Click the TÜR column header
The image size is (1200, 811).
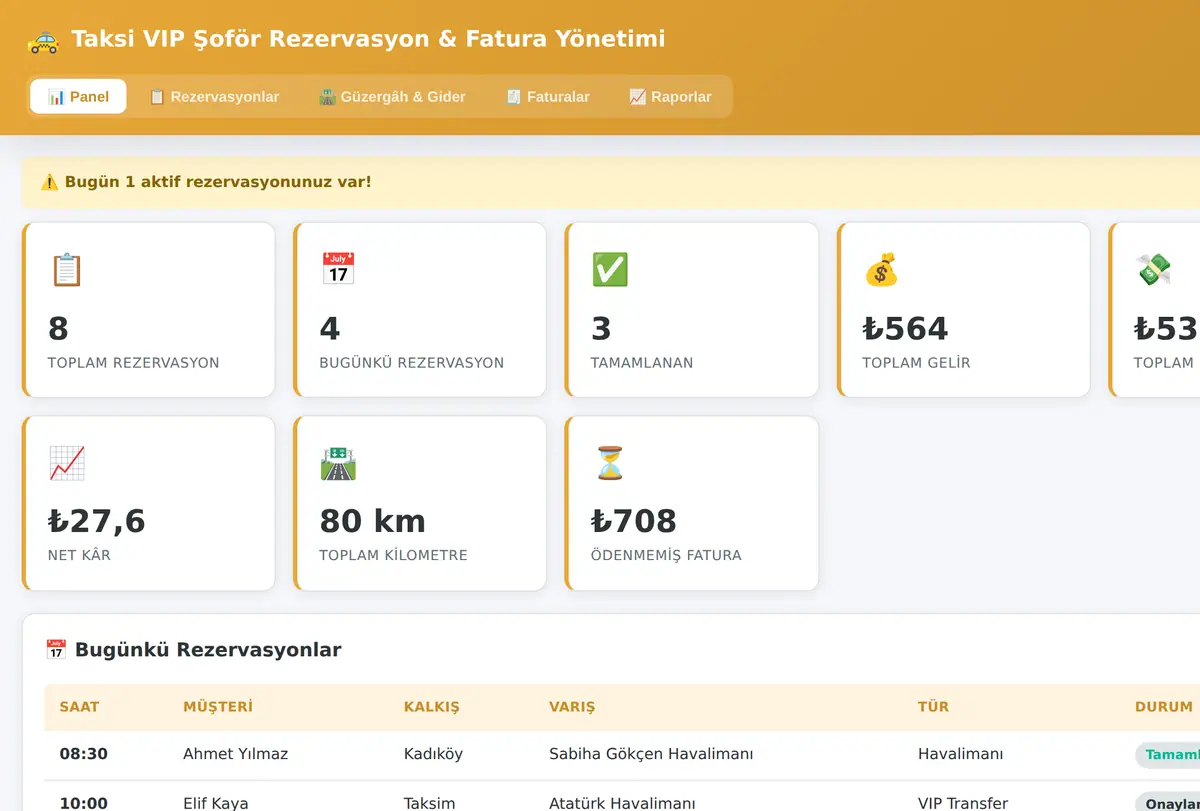pyautogui.click(x=933, y=707)
